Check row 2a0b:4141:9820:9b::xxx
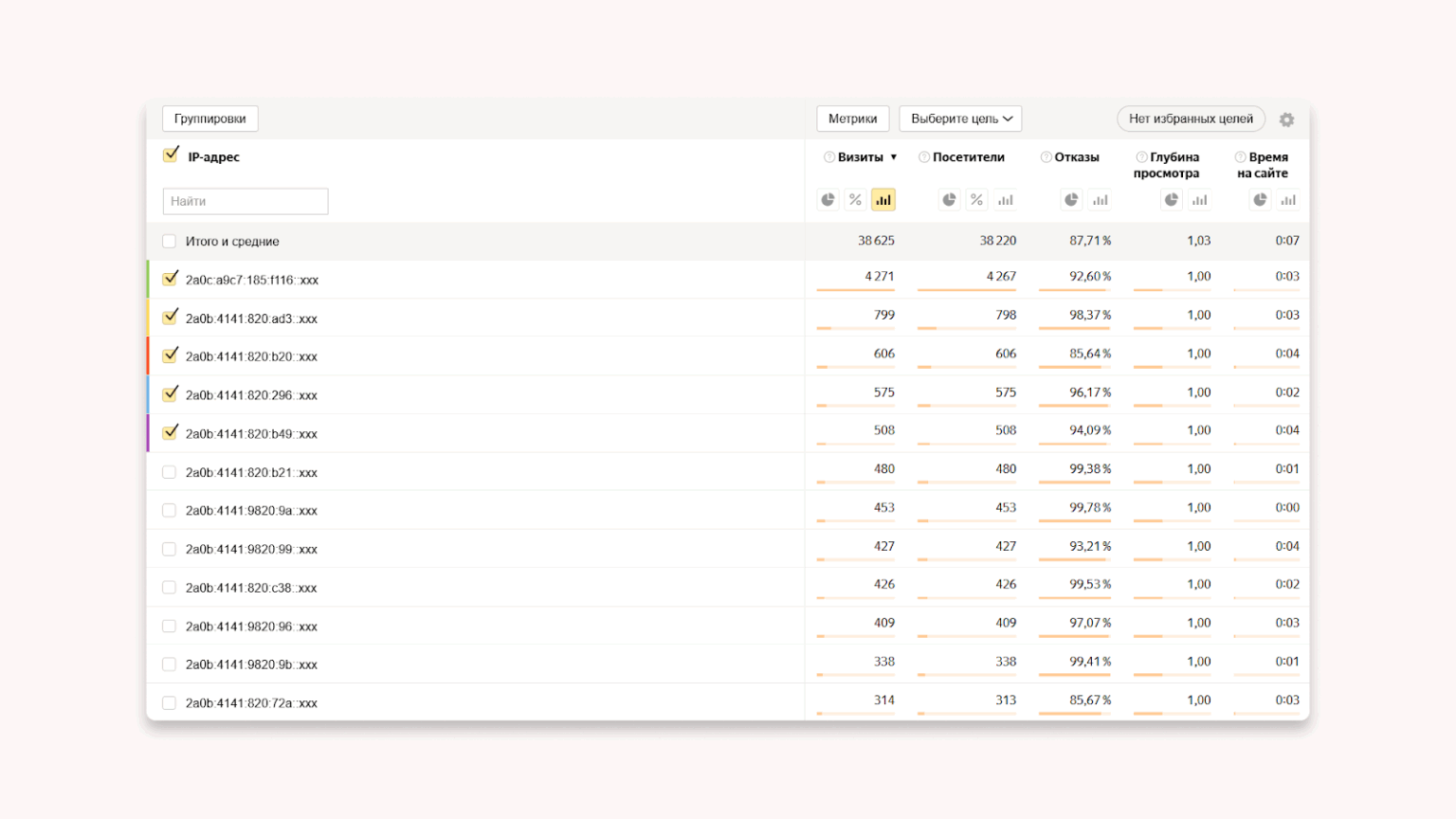Screen dimensions: 1456x819 tap(169, 664)
